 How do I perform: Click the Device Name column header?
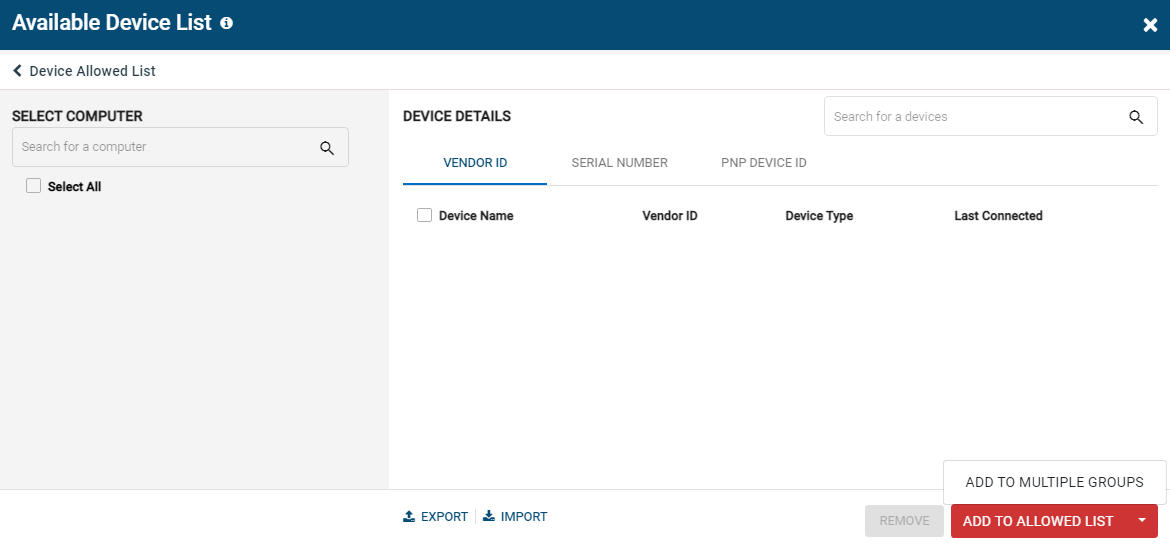(x=476, y=216)
